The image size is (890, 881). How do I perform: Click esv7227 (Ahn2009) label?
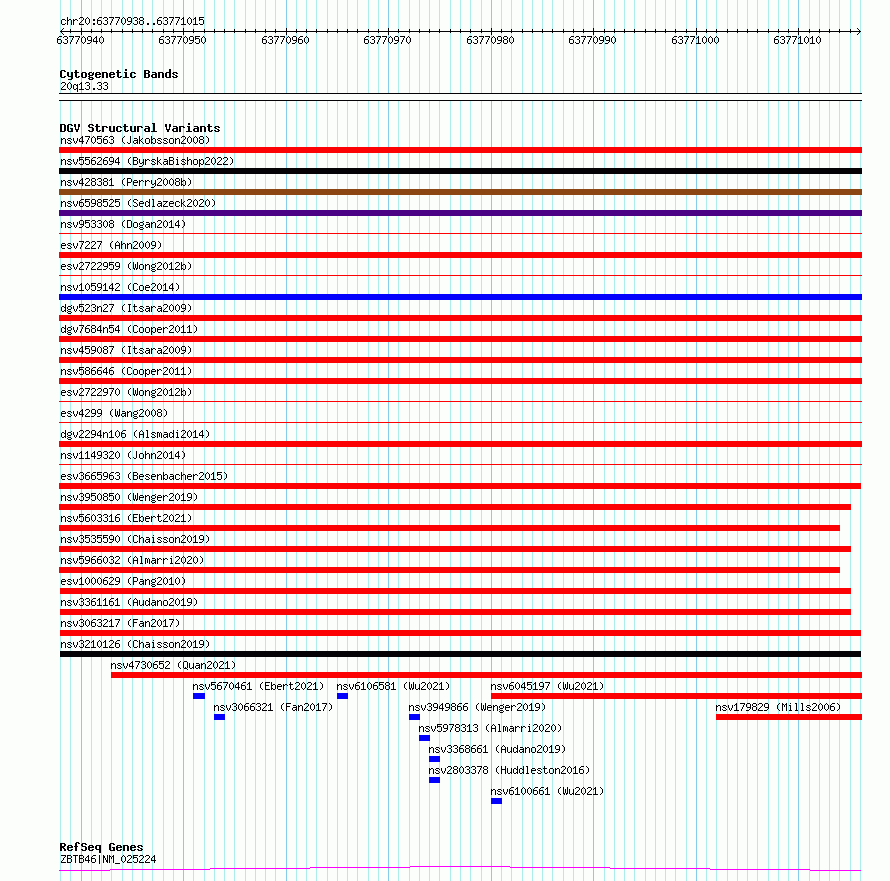pyautogui.click(x=111, y=245)
